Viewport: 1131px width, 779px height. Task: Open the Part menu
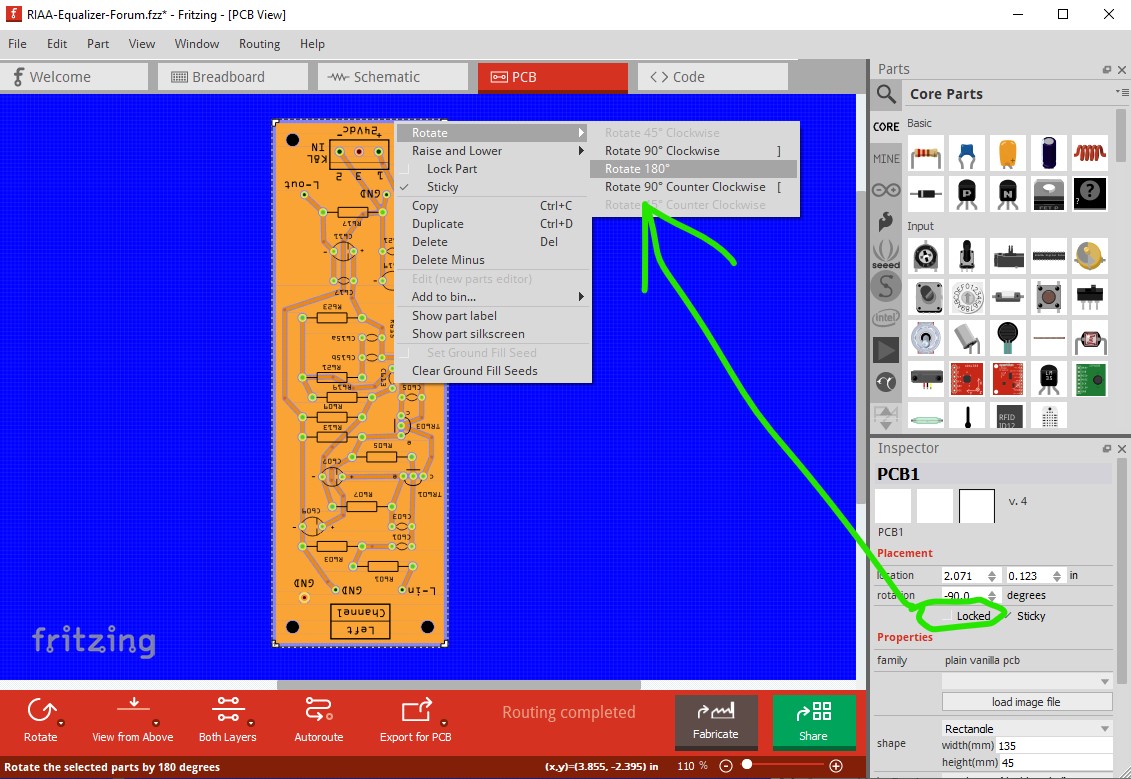[98, 44]
